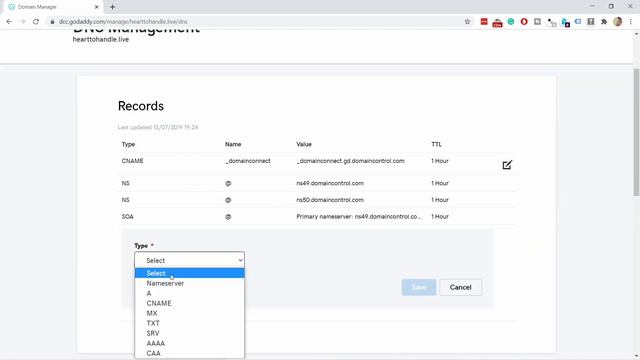Cancel adding the new record
This screenshot has height=360, width=640.
(460, 287)
